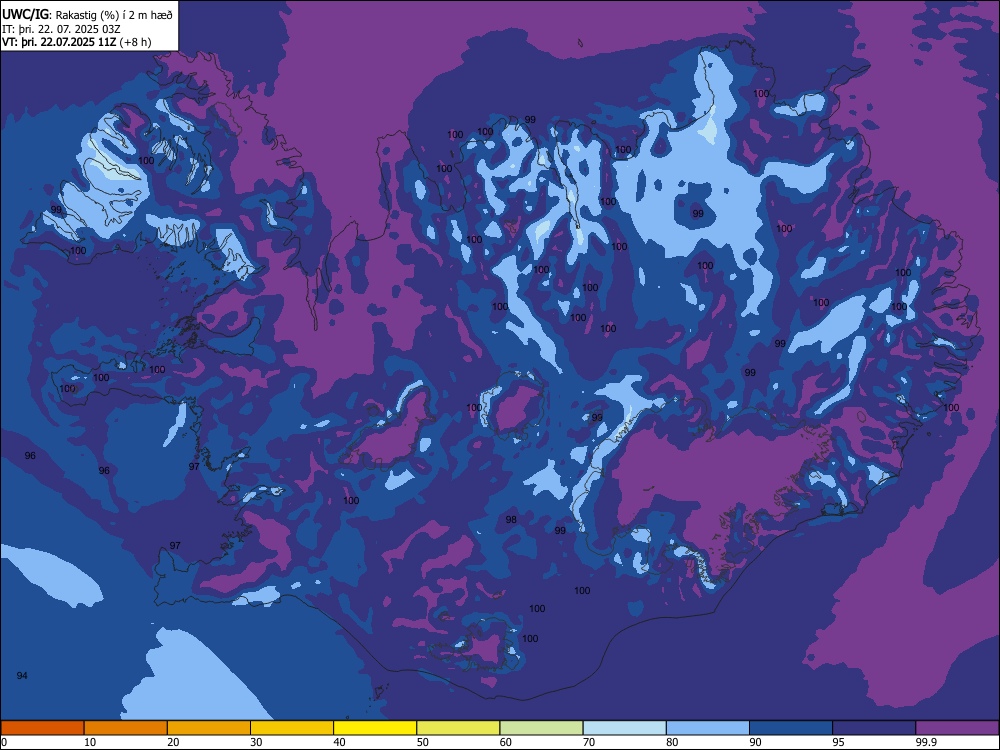Click the legend label '95'
This screenshot has width=1000, height=750.
click(x=839, y=742)
